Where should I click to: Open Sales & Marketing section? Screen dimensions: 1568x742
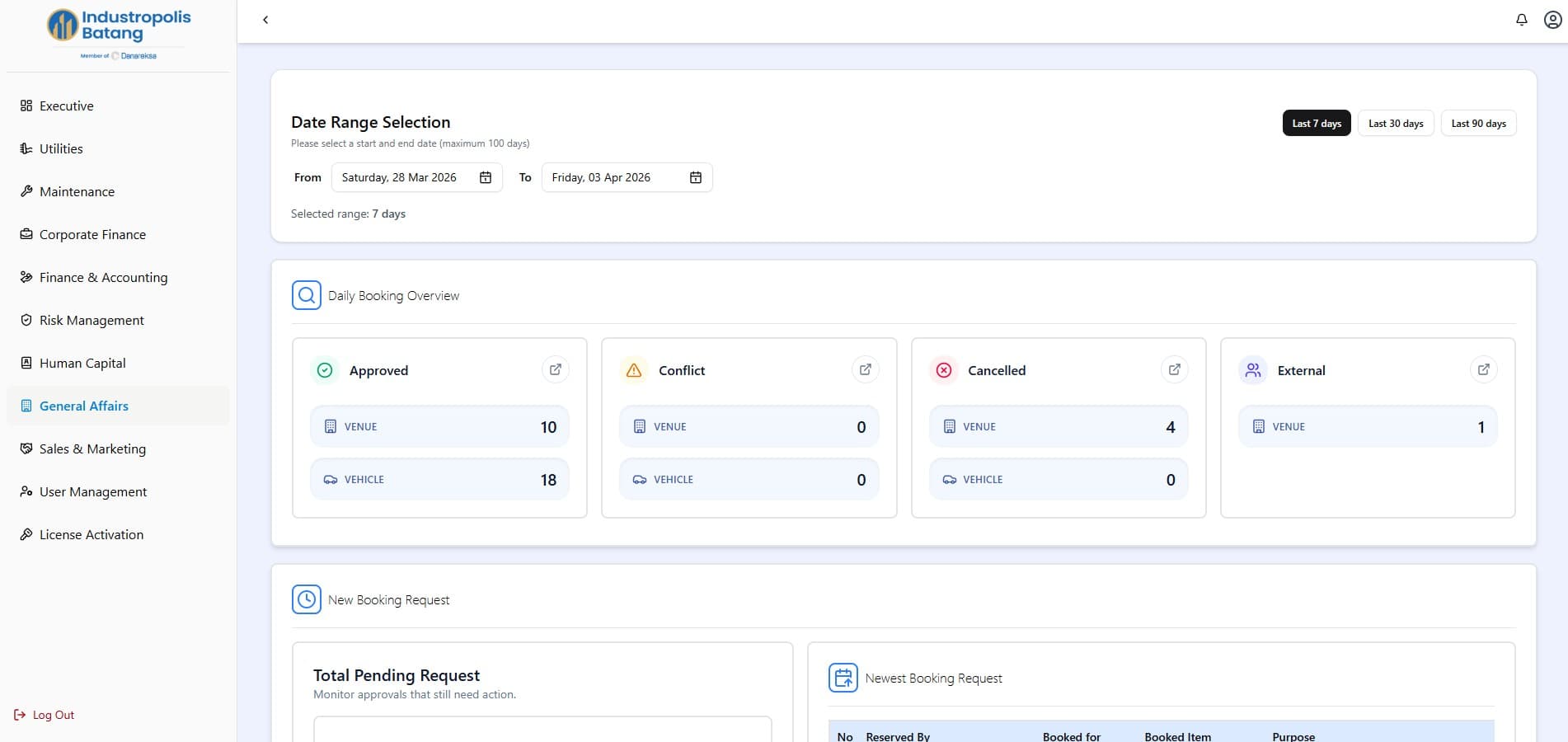pyautogui.click(x=118, y=448)
